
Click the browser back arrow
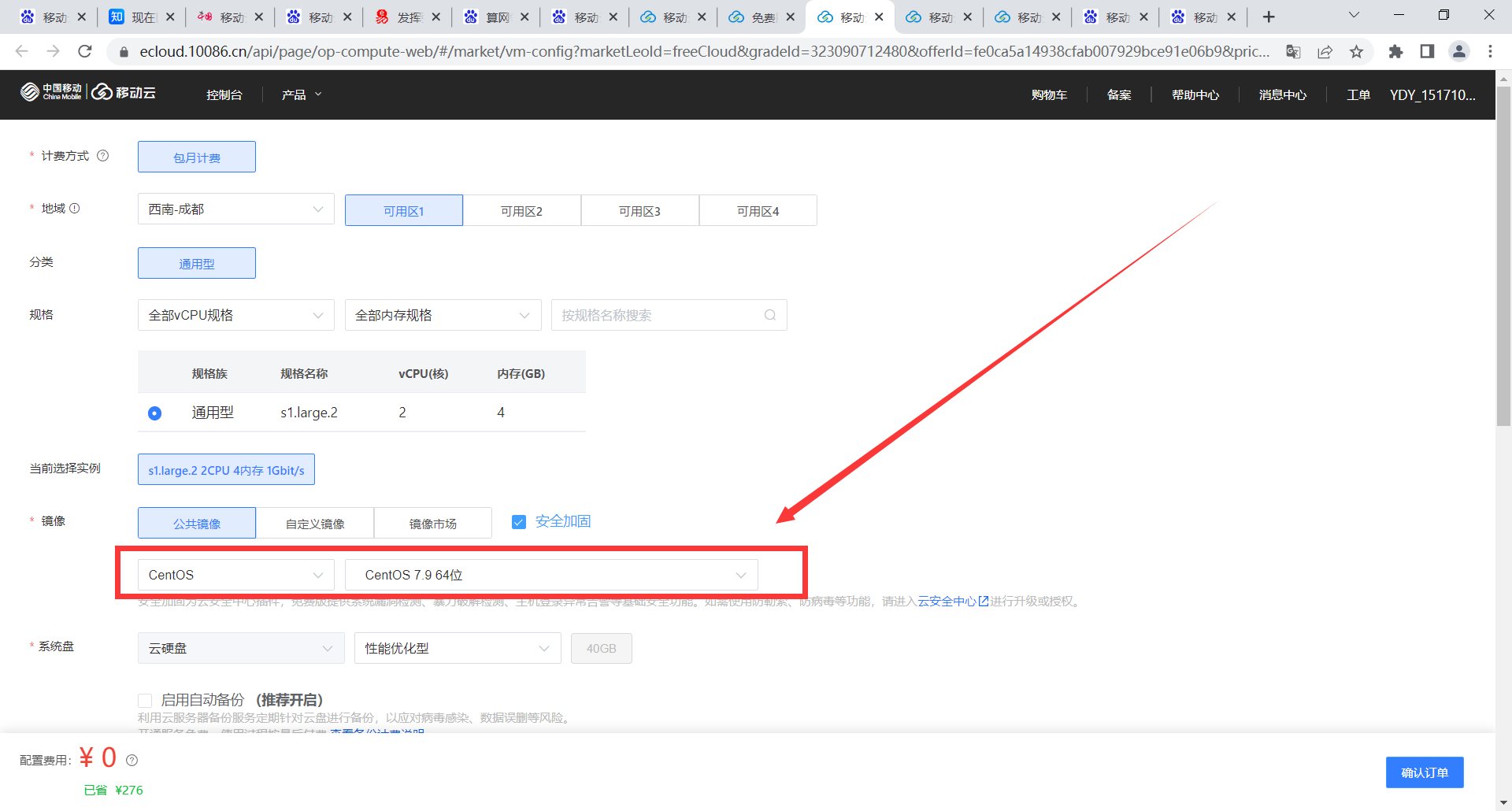[21, 51]
